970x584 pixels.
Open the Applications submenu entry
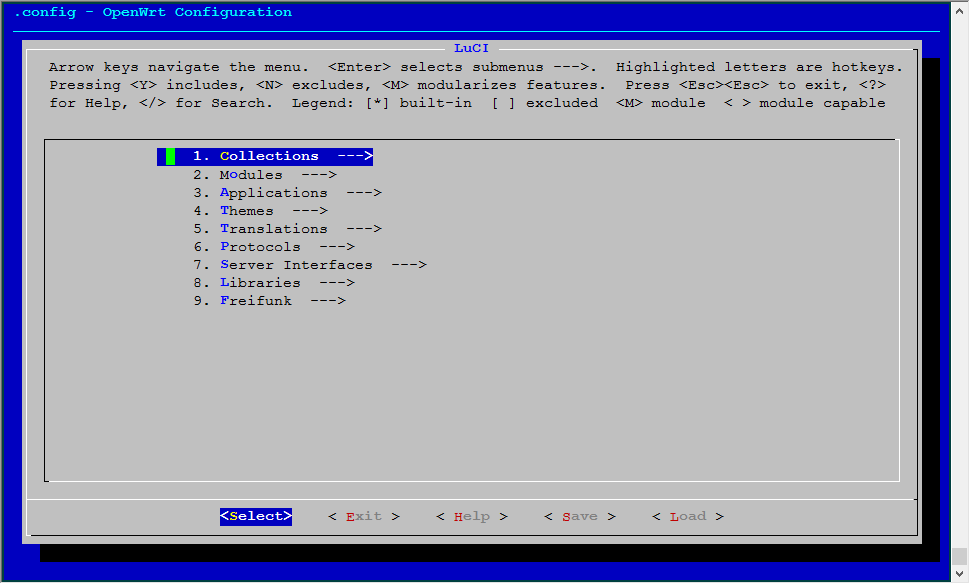click(287, 193)
